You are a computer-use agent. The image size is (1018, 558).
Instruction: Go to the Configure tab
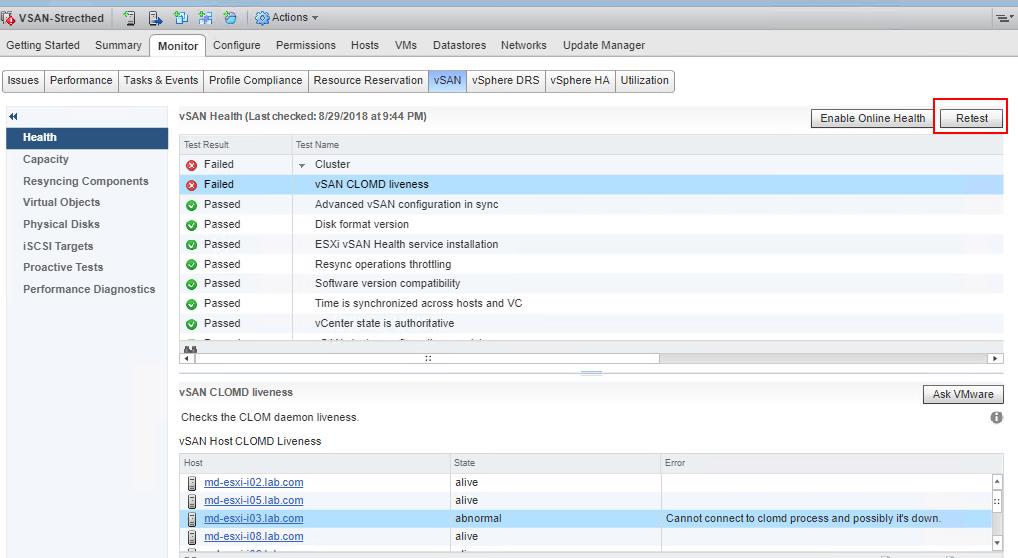point(236,45)
